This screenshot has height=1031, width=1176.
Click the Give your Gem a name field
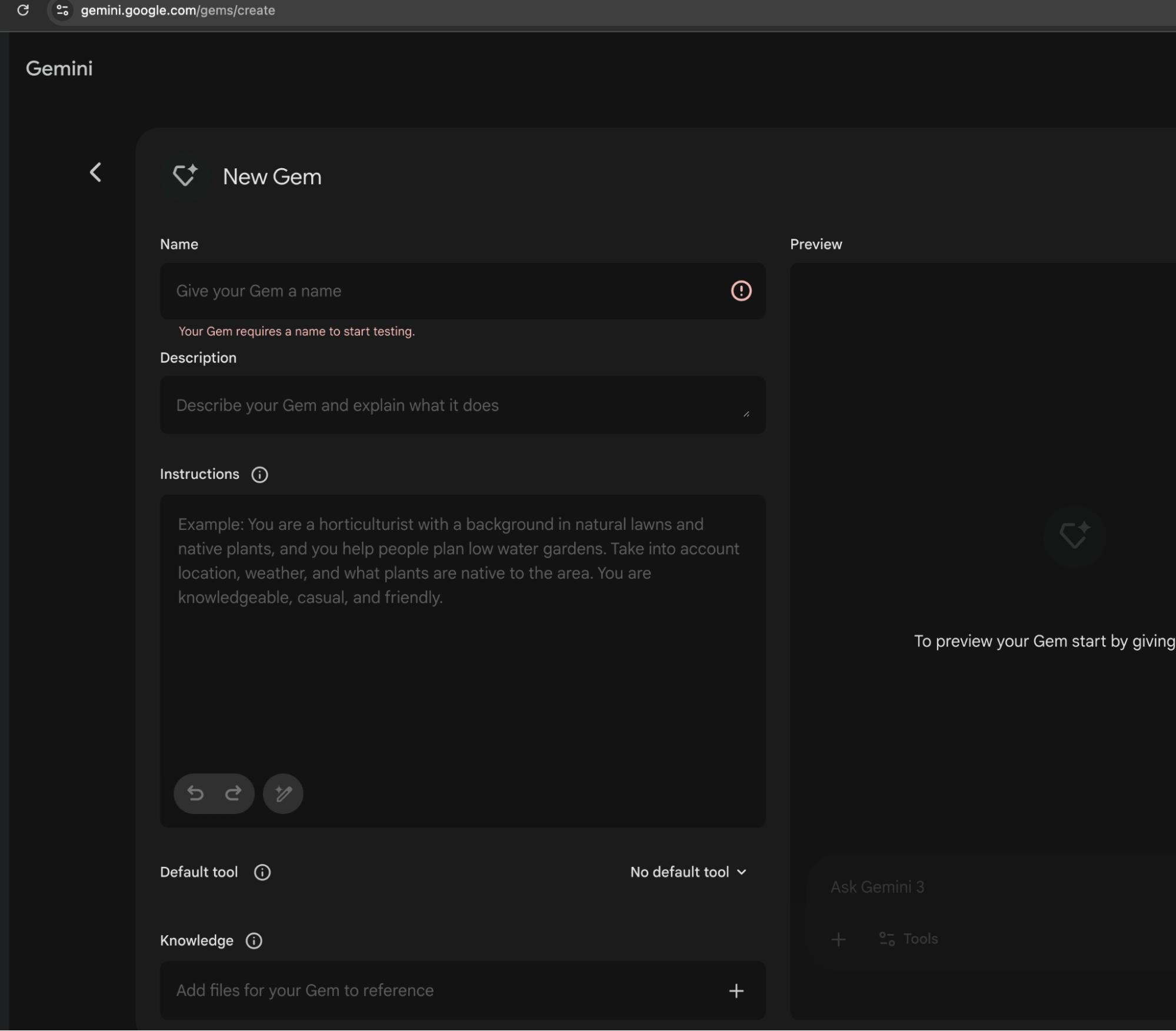(x=412, y=291)
